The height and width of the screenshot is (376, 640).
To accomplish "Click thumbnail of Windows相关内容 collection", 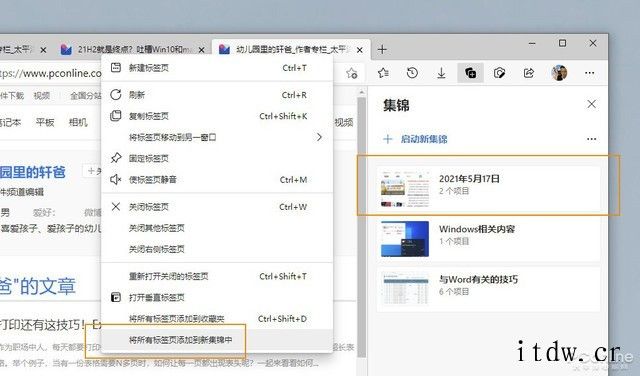I will tap(404, 239).
